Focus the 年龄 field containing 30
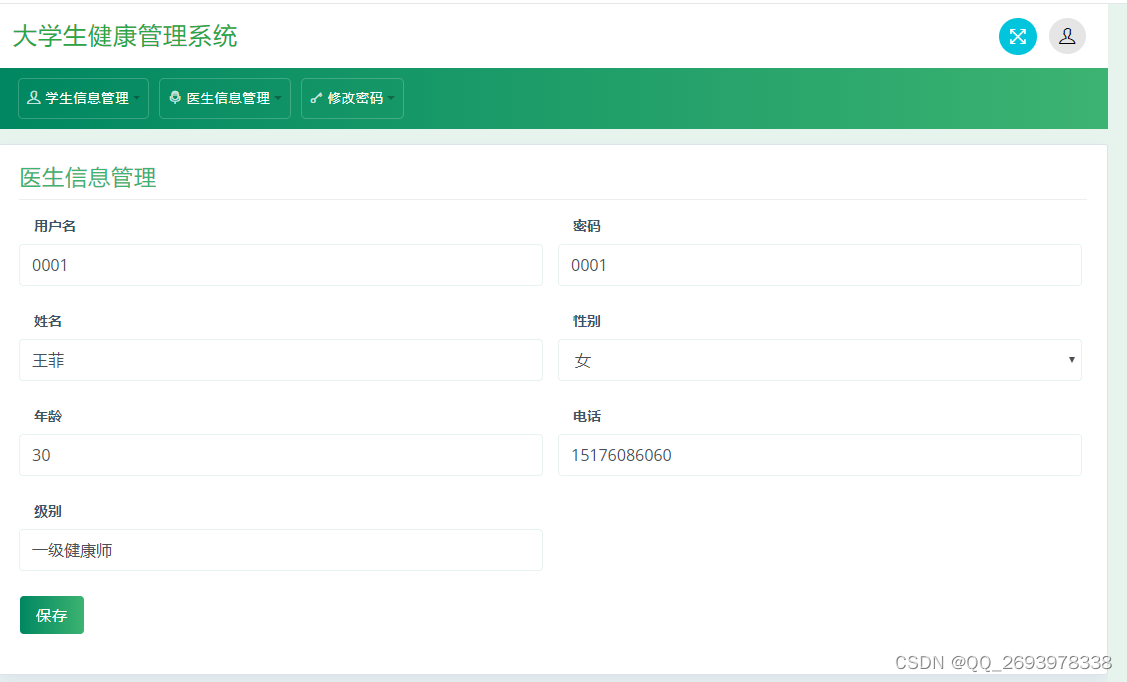 280,455
